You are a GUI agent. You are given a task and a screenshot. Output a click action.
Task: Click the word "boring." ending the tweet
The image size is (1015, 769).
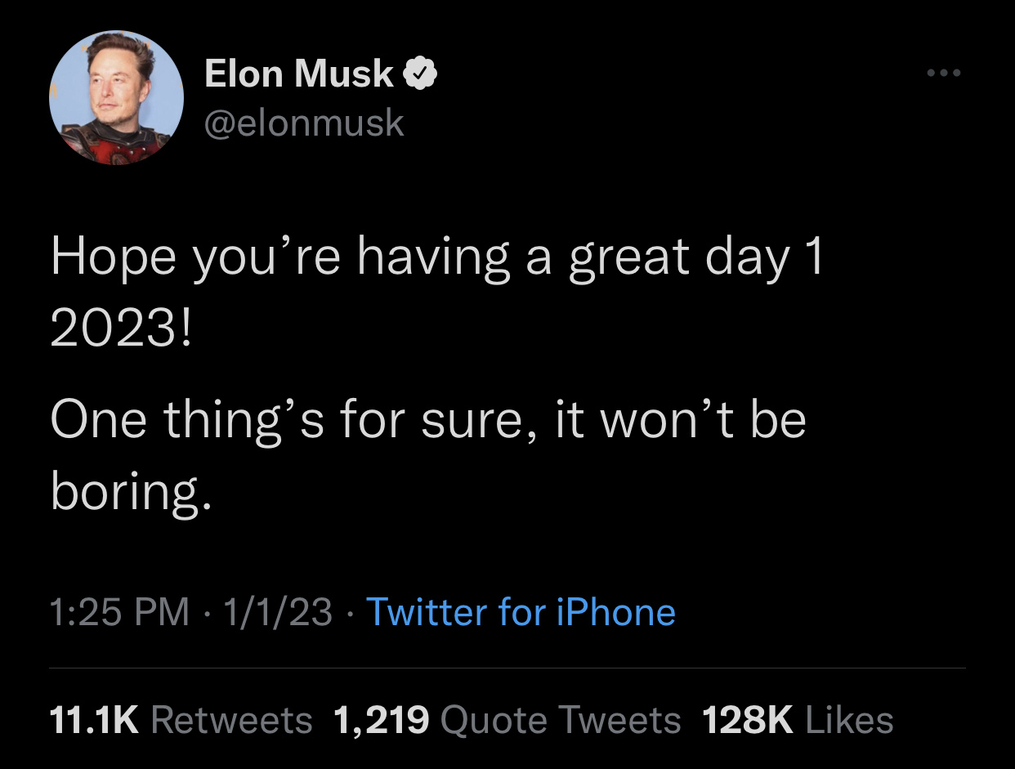click(x=131, y=491)
